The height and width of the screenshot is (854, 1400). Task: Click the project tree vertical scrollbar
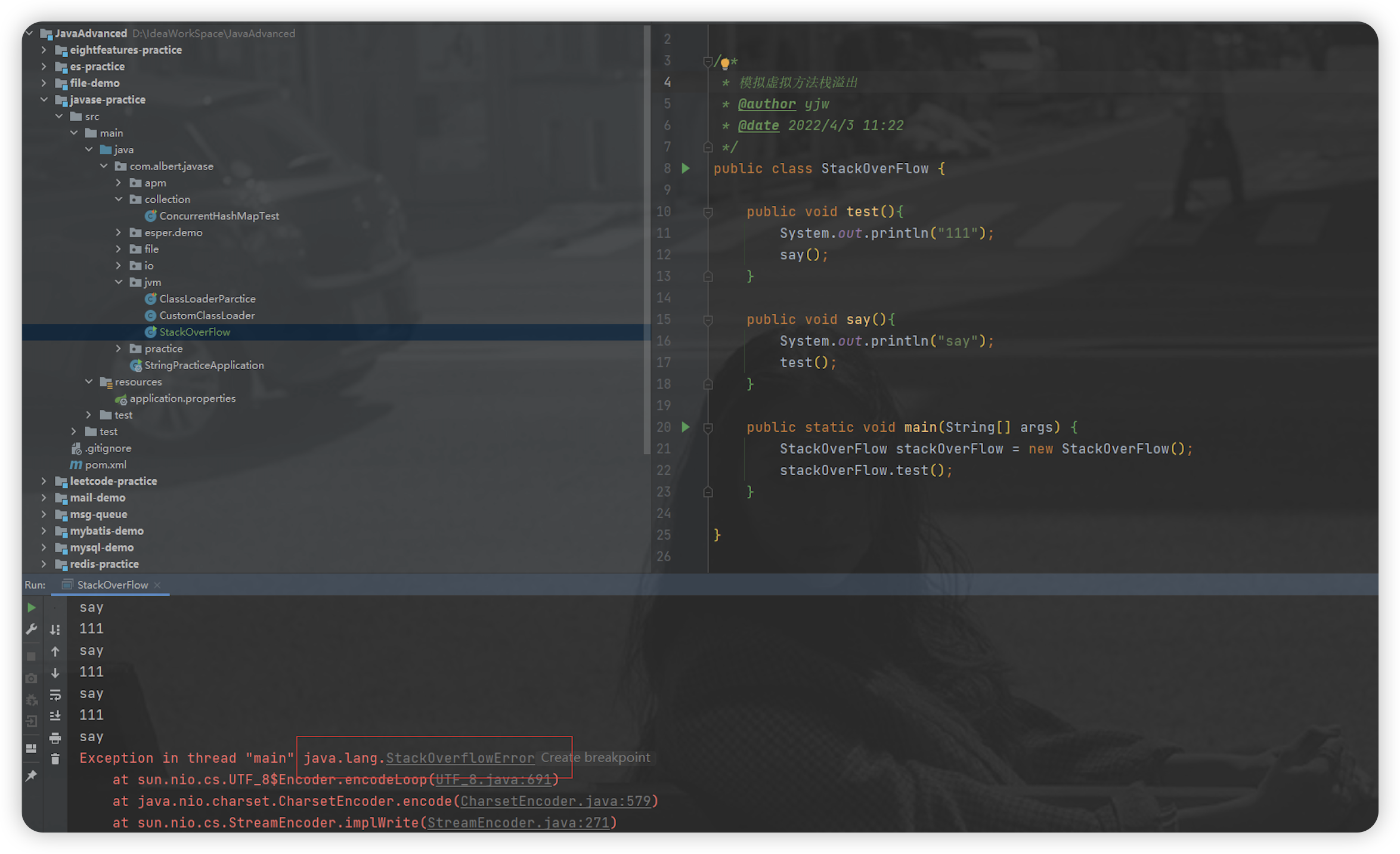[x=646, y=239]
